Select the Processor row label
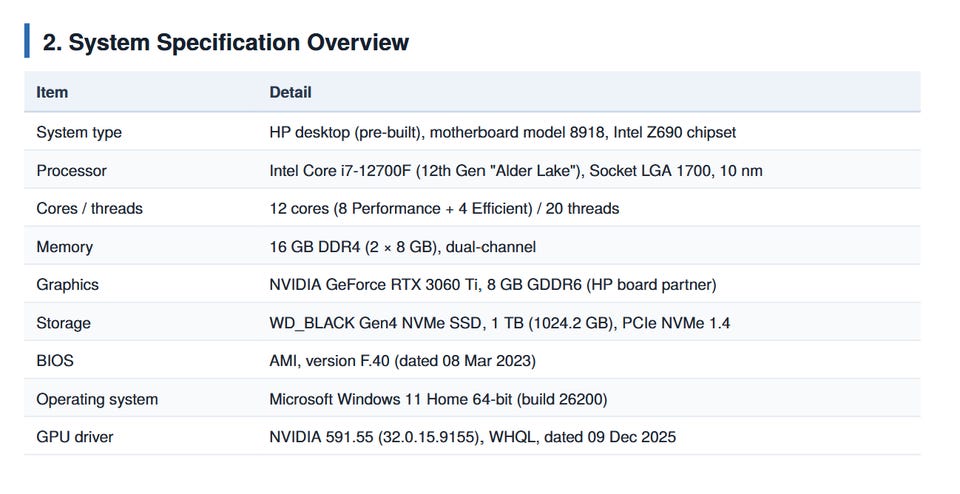The width and height of the screenshot is (960, 494). (72, 170)
